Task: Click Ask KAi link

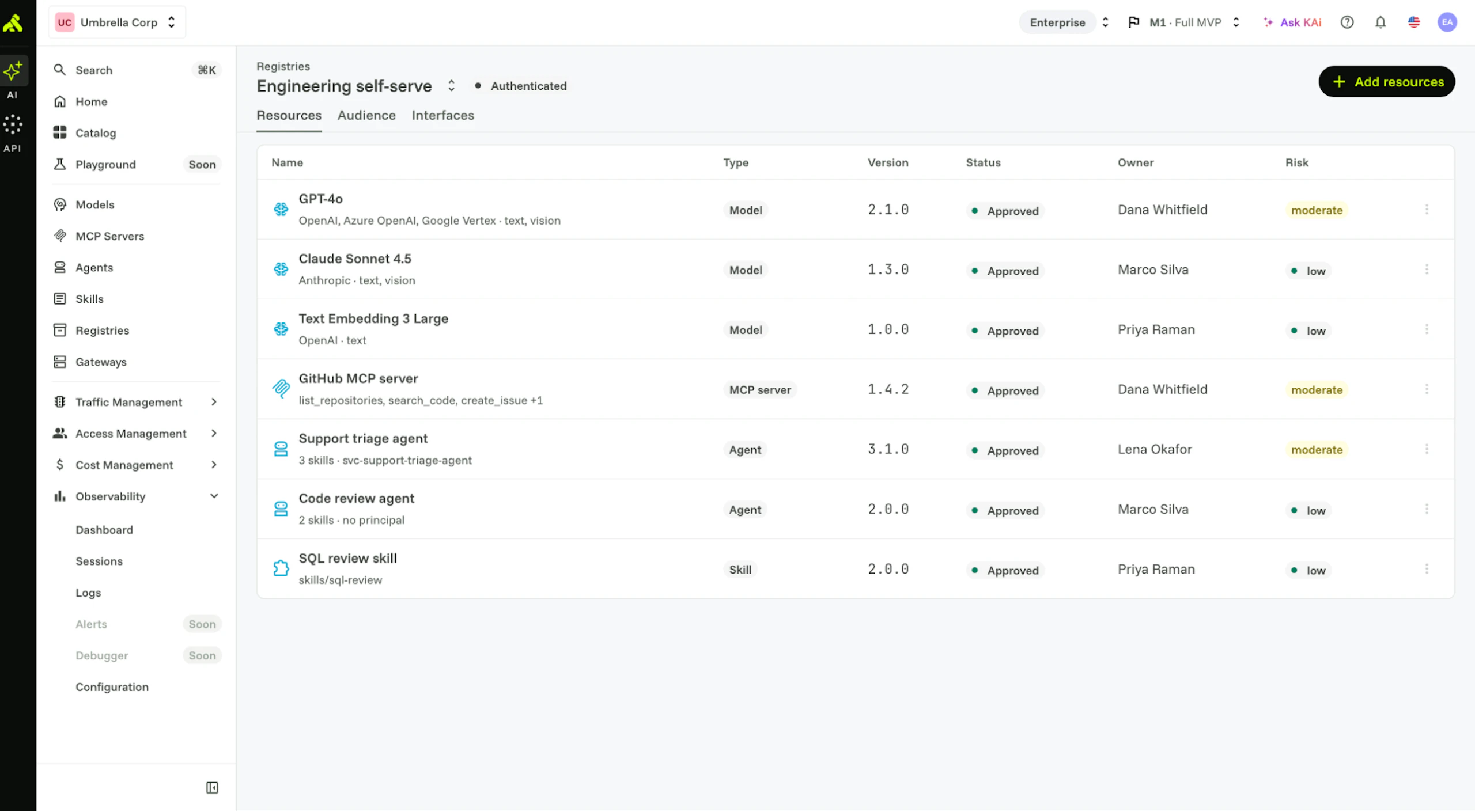Action: pos(1292,22)
